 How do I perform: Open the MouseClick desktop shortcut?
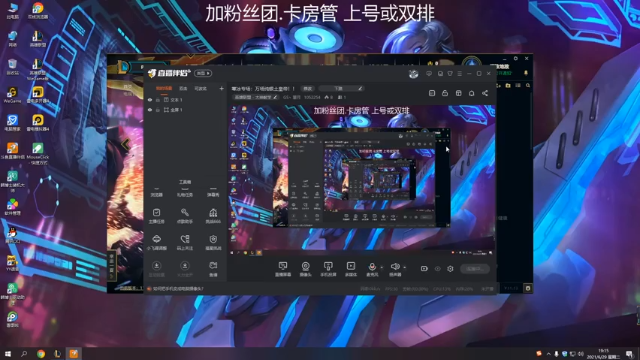coord(38,153)
